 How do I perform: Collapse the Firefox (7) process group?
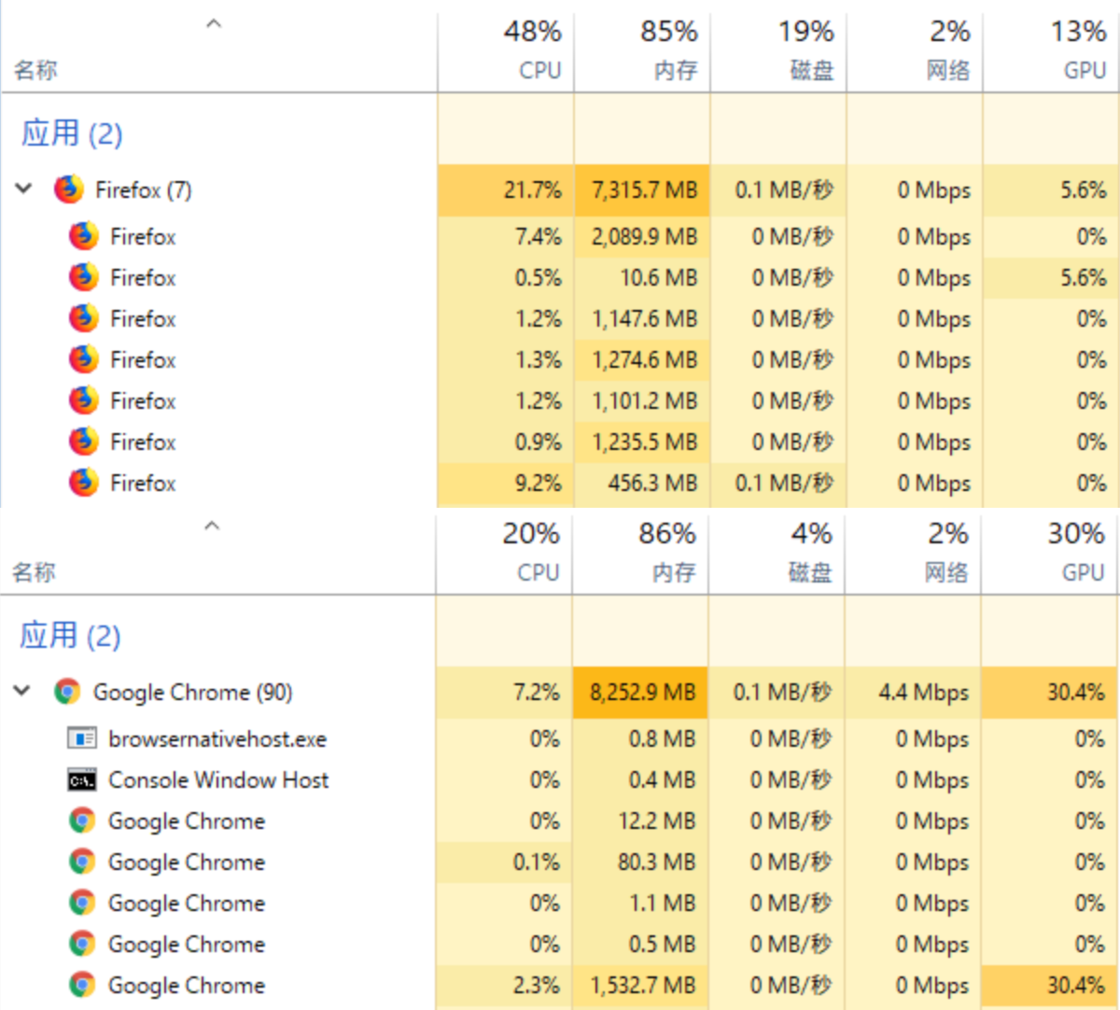(24, 189)
